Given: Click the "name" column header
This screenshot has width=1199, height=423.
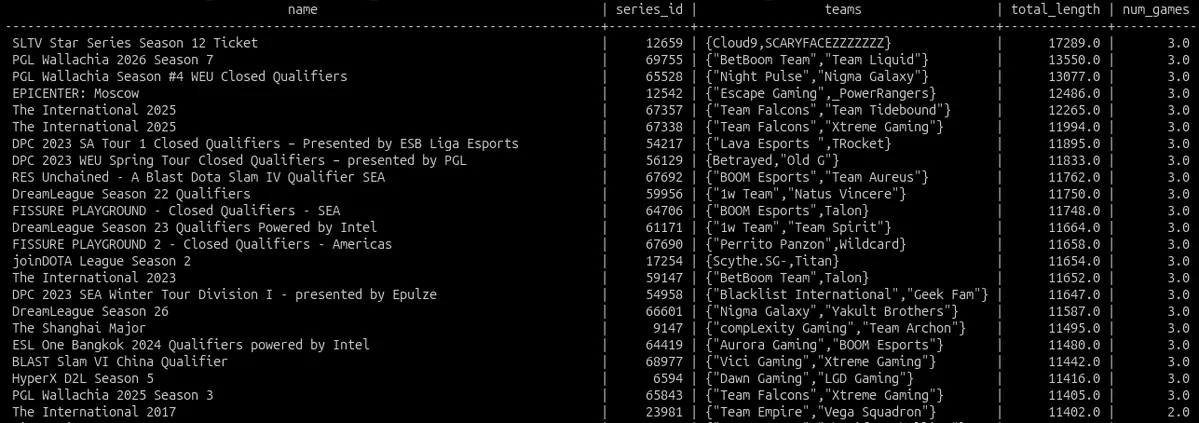Looking at the screenshot, I should [302, 9].
